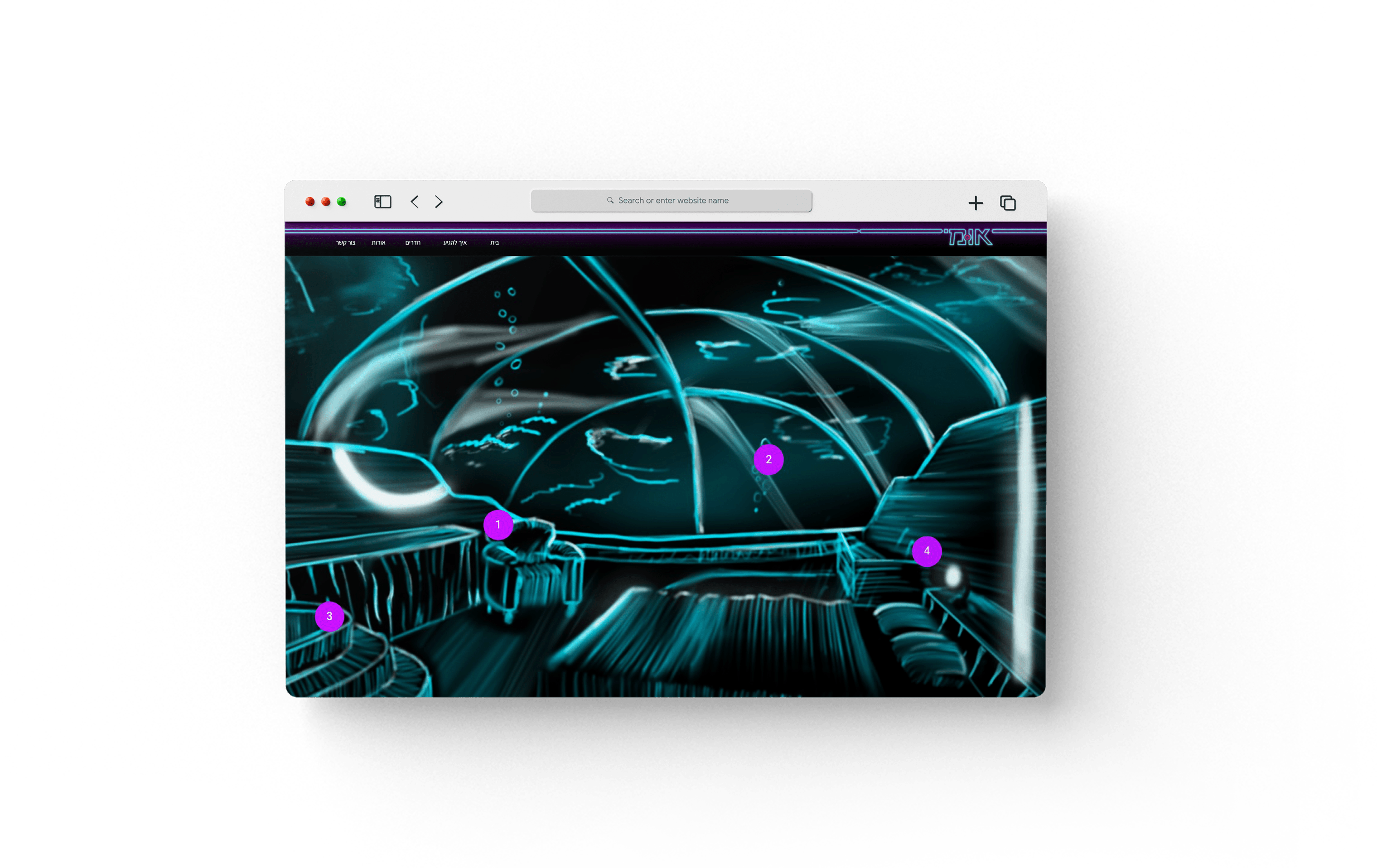Open the צור קשר contact link

point(345,243)
